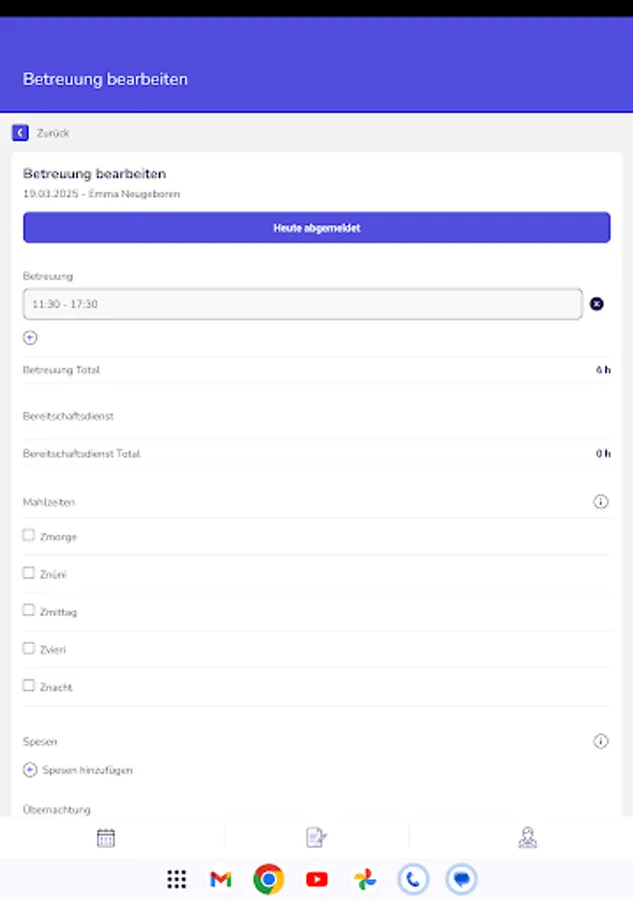Image resolution: width=633 pixels, height=900 pixels.
Task: Remove the 11:30 - 17:30 time entry
Action: tap(597, 303)
